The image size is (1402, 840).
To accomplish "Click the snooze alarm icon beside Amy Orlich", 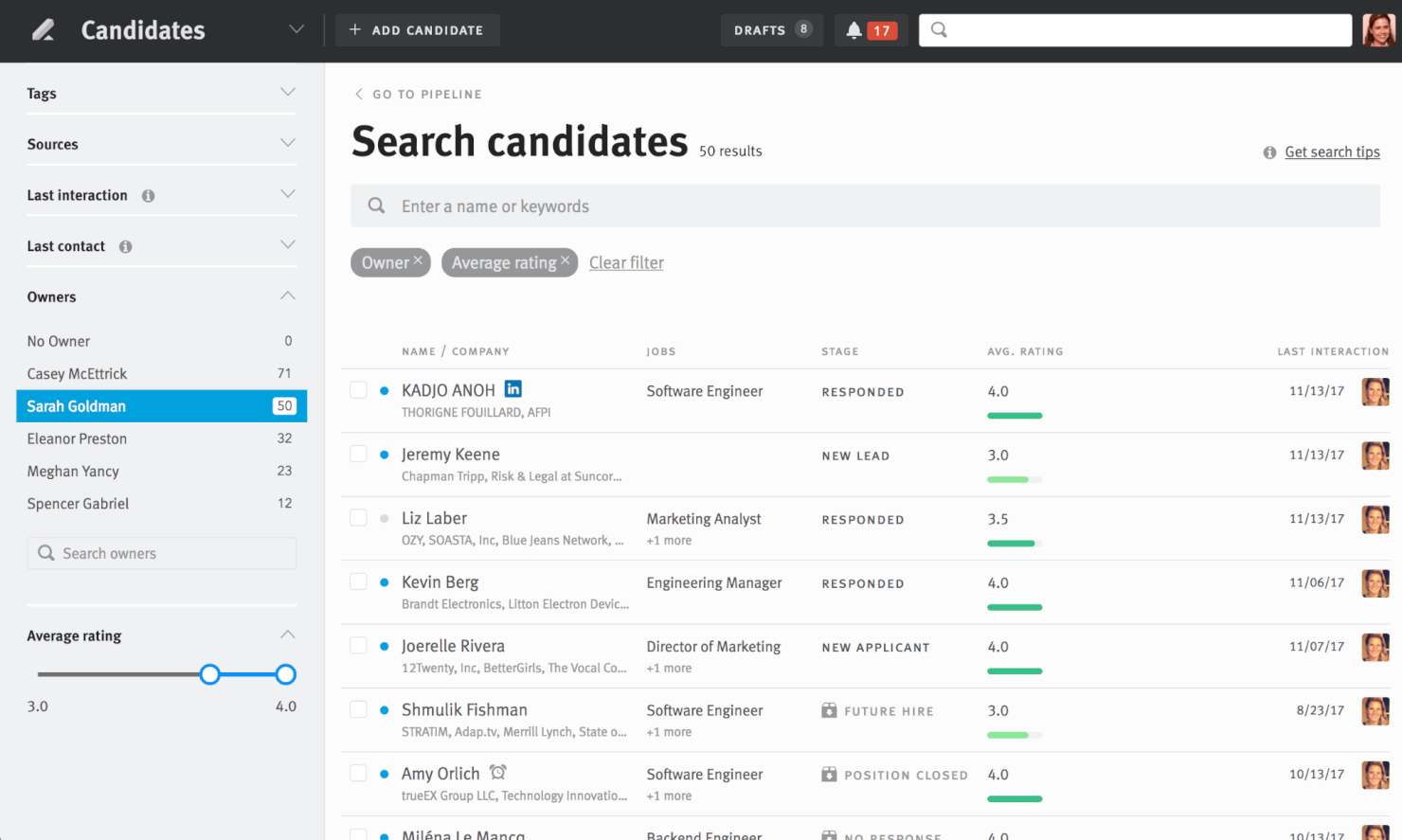I will pyautogui.click(x=497, y=773).
